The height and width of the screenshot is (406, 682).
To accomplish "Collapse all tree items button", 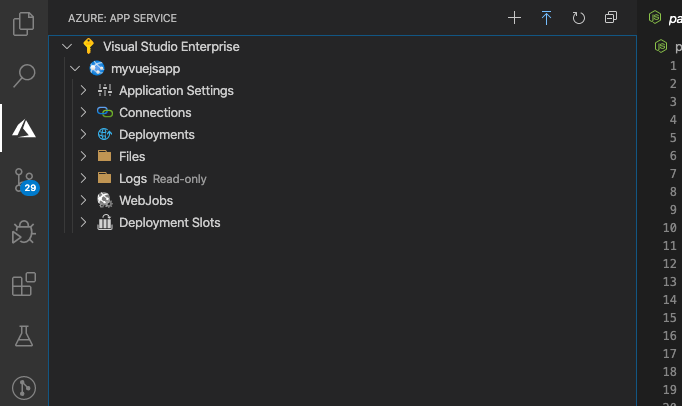I will point(611,17).
